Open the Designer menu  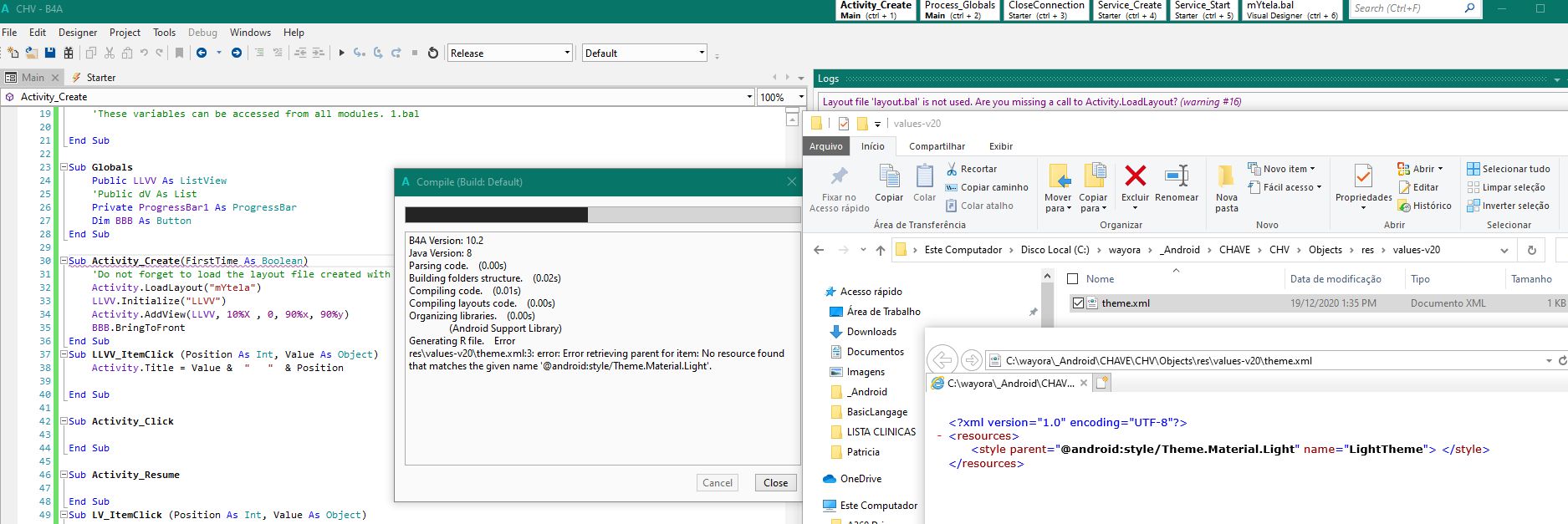tap(78, 33)
